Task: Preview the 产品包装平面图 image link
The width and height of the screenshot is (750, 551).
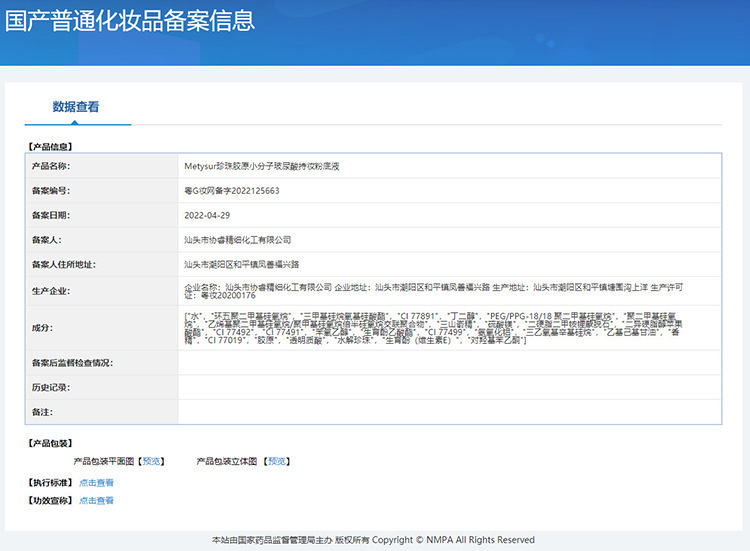Action: pos(151,461)
